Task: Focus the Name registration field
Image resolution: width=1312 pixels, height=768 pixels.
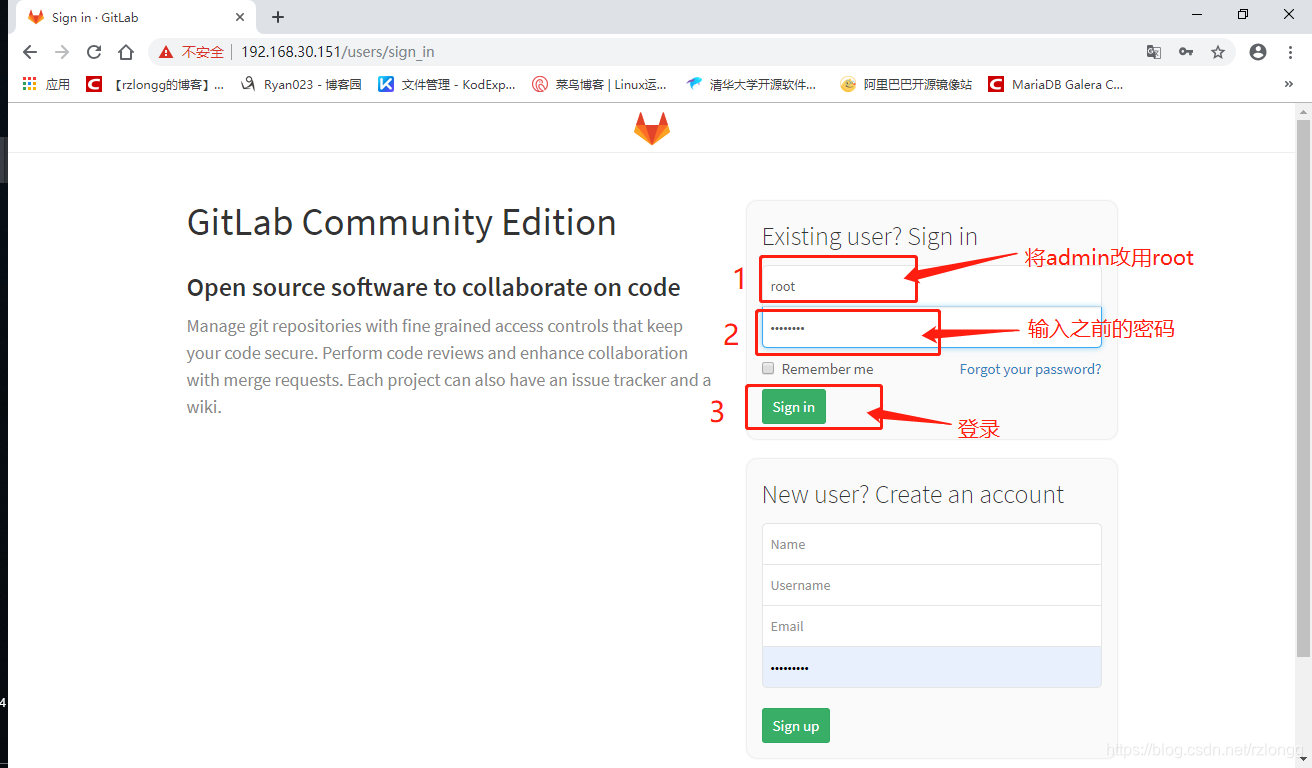Action: click(932, 544)
